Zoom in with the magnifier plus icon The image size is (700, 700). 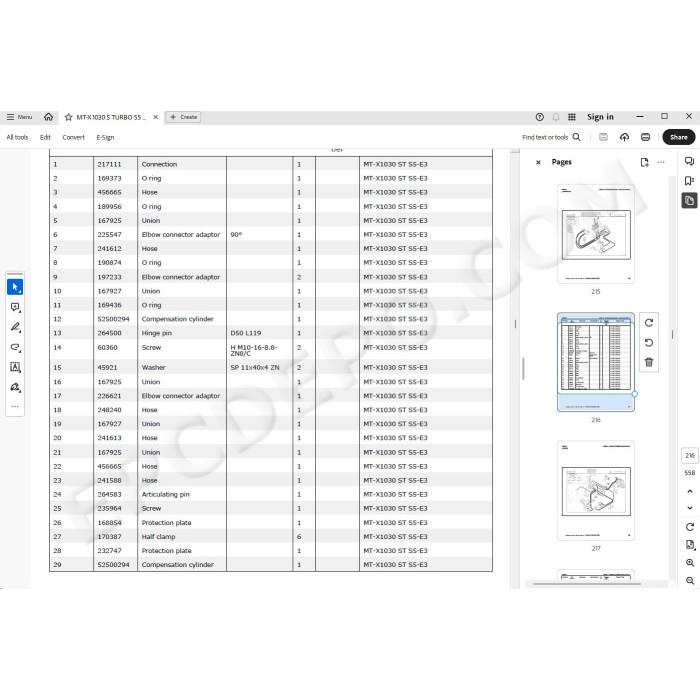[x=690, y=563]
